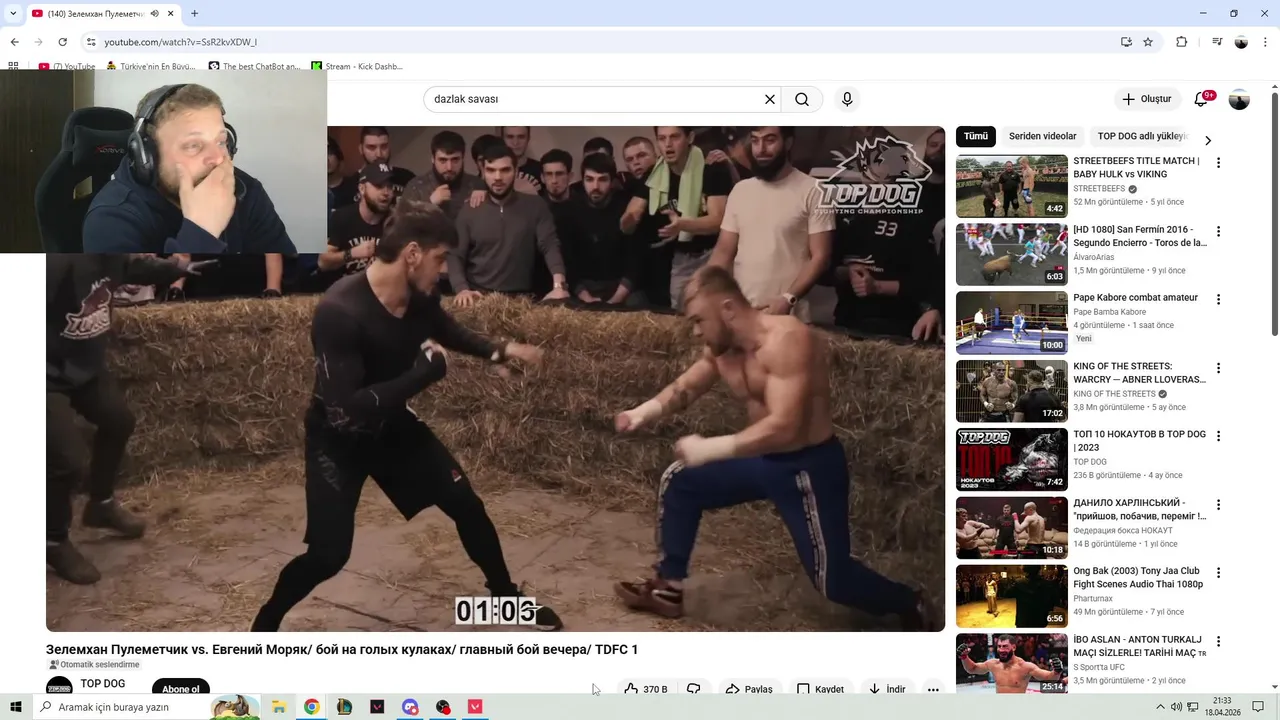Click the Oluştur create button

(1146, 99)
